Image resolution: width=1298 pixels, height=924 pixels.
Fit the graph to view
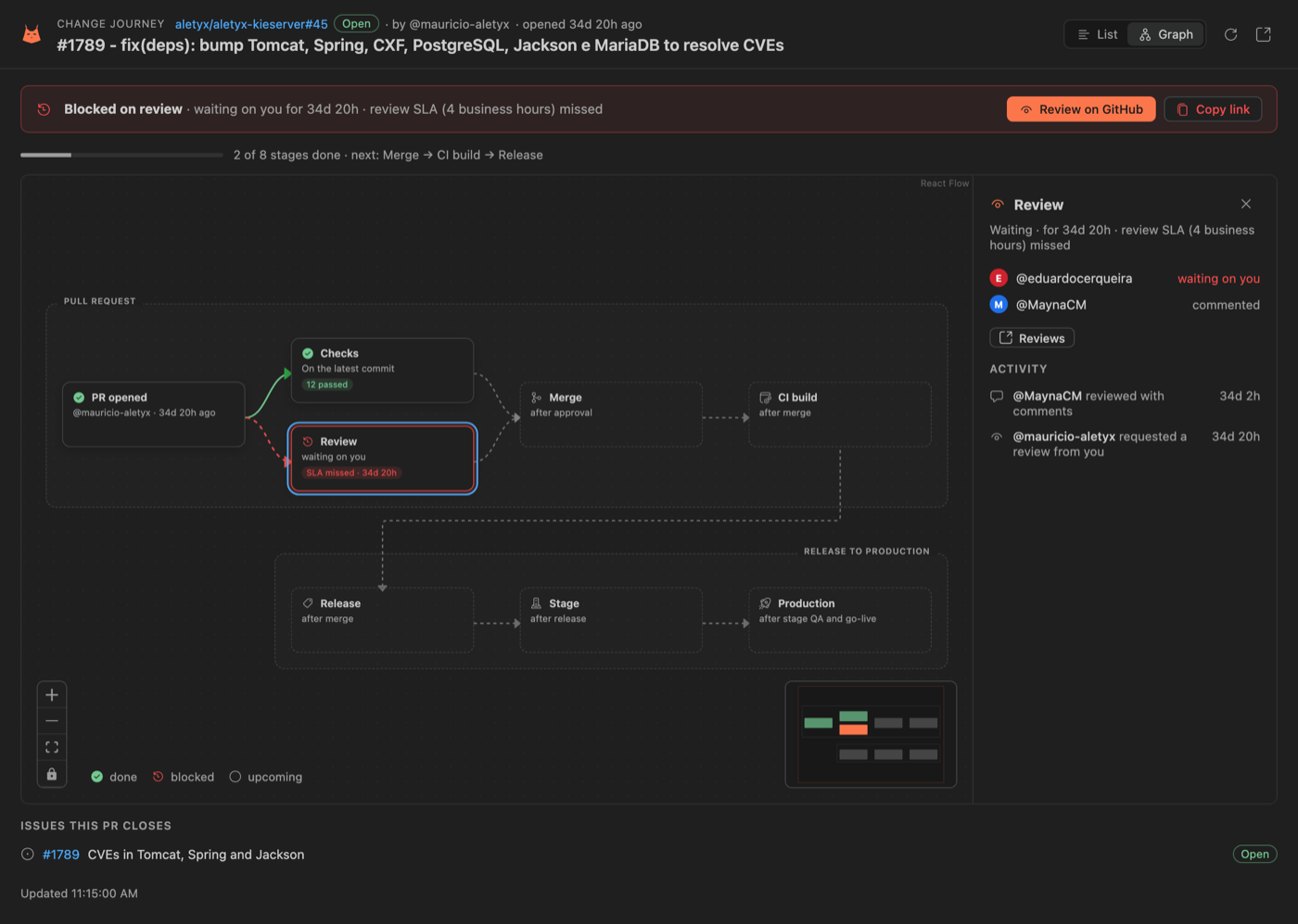52,747
